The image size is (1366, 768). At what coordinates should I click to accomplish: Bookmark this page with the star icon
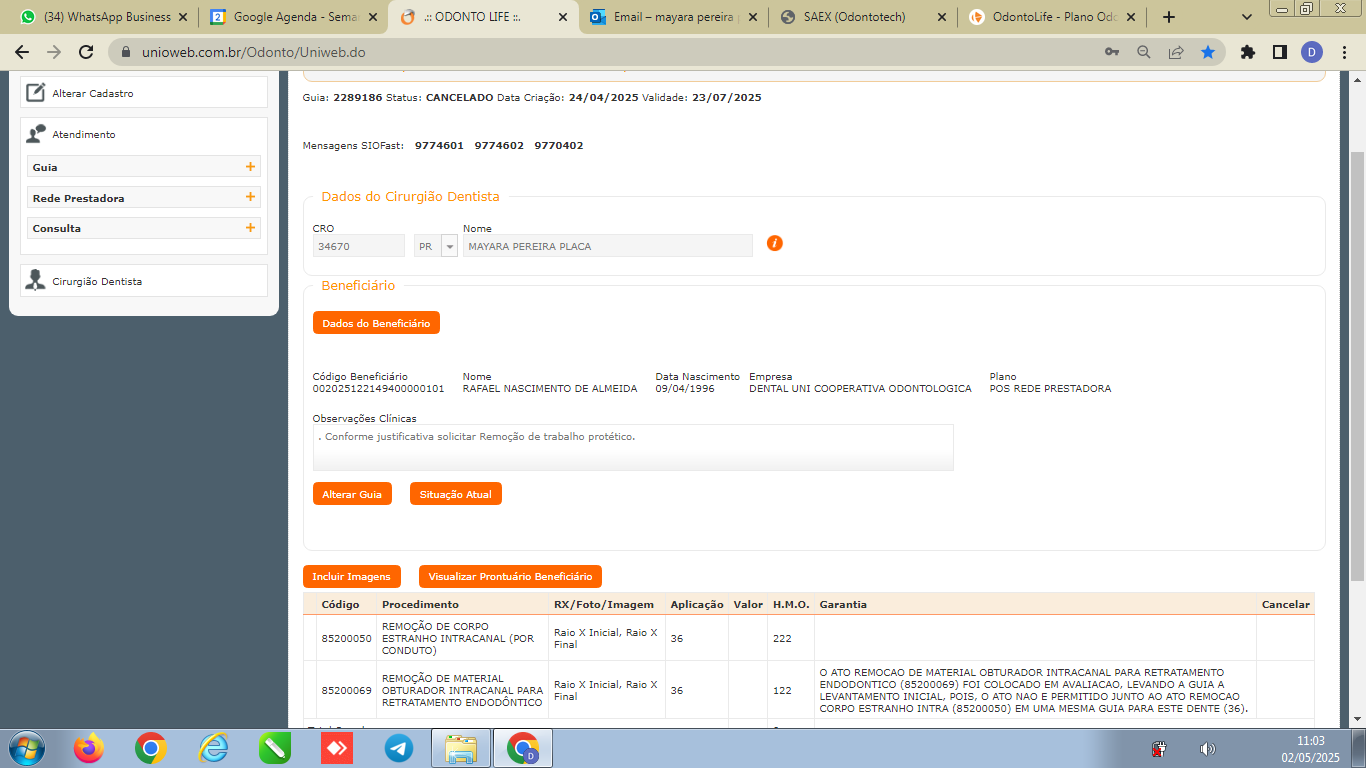pyautogui.click(x=1208, y=52)
